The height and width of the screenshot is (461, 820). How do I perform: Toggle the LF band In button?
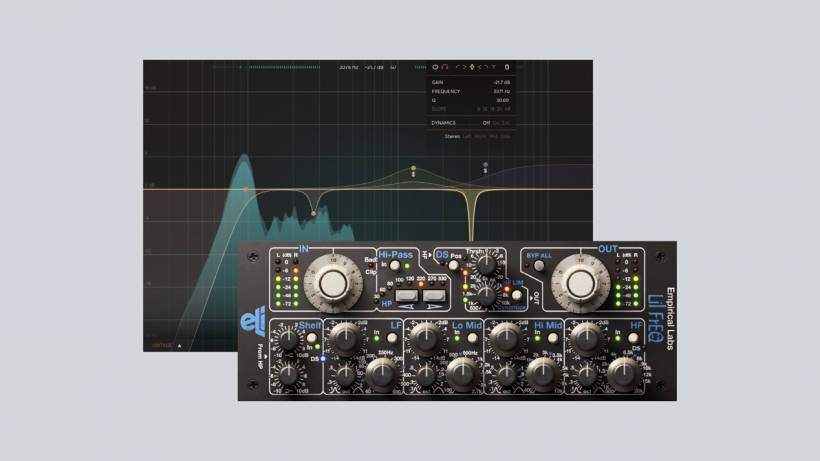coord(392,338)
